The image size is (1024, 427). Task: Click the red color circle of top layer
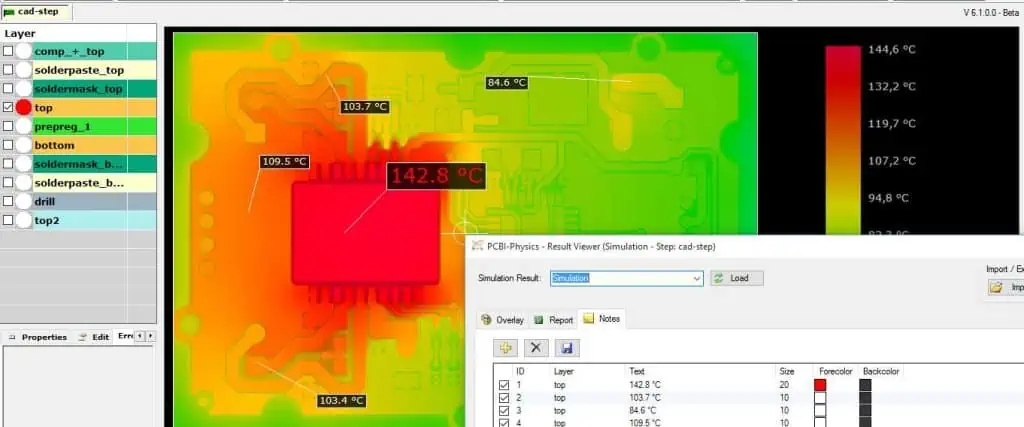coord(24,107)
